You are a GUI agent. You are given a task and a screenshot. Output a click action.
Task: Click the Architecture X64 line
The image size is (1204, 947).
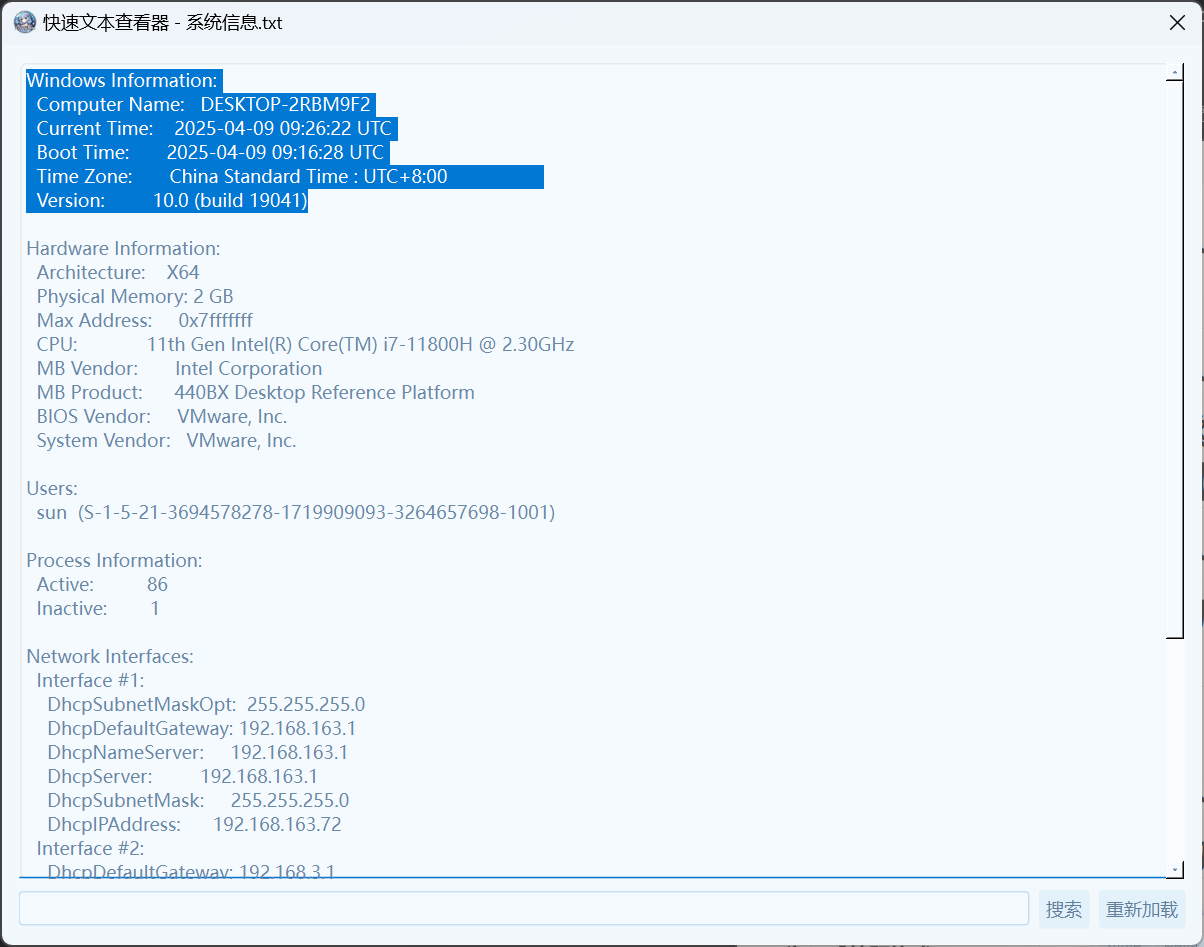coord(118,273)
